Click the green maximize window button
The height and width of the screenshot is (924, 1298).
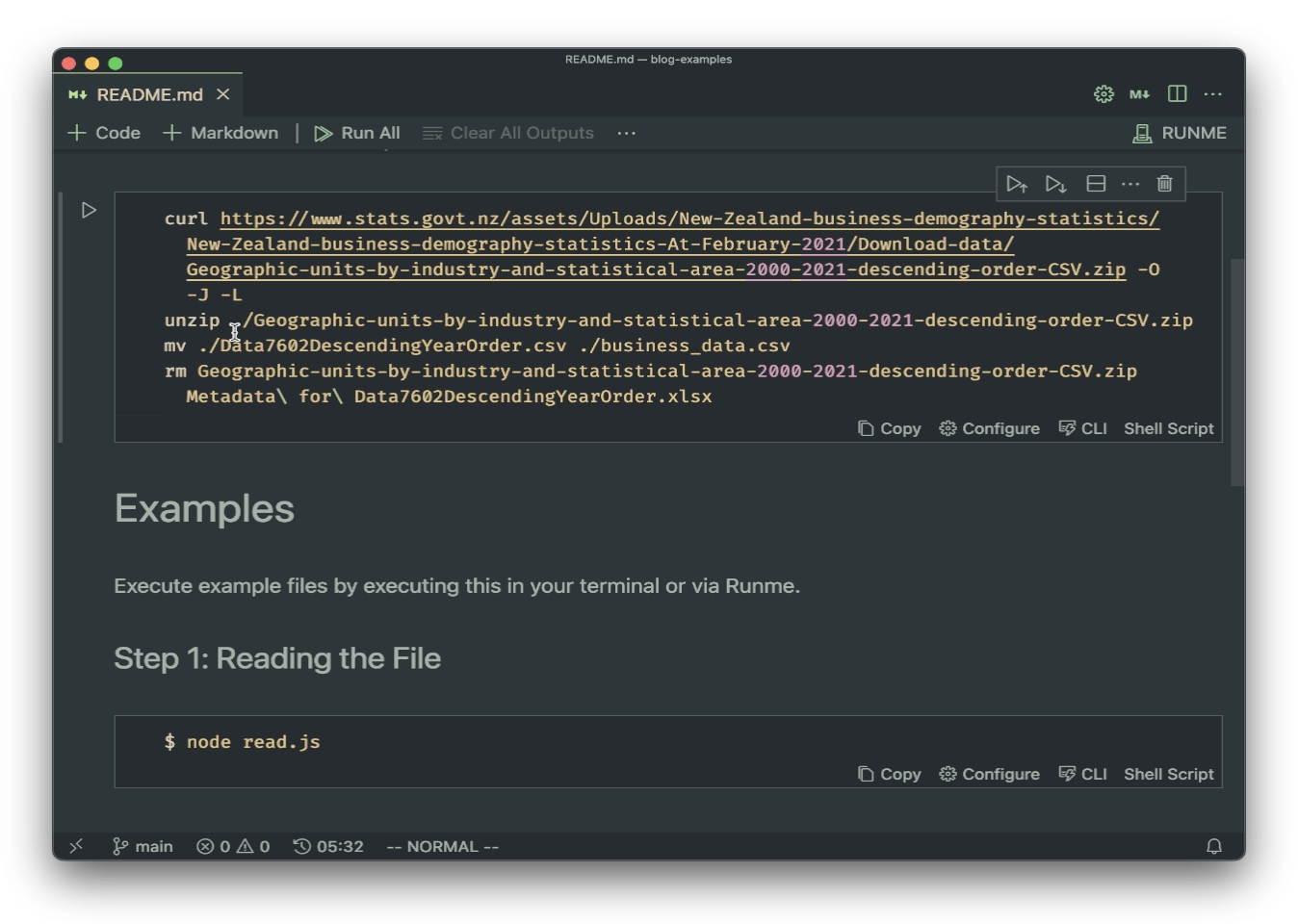coord(116,64)
